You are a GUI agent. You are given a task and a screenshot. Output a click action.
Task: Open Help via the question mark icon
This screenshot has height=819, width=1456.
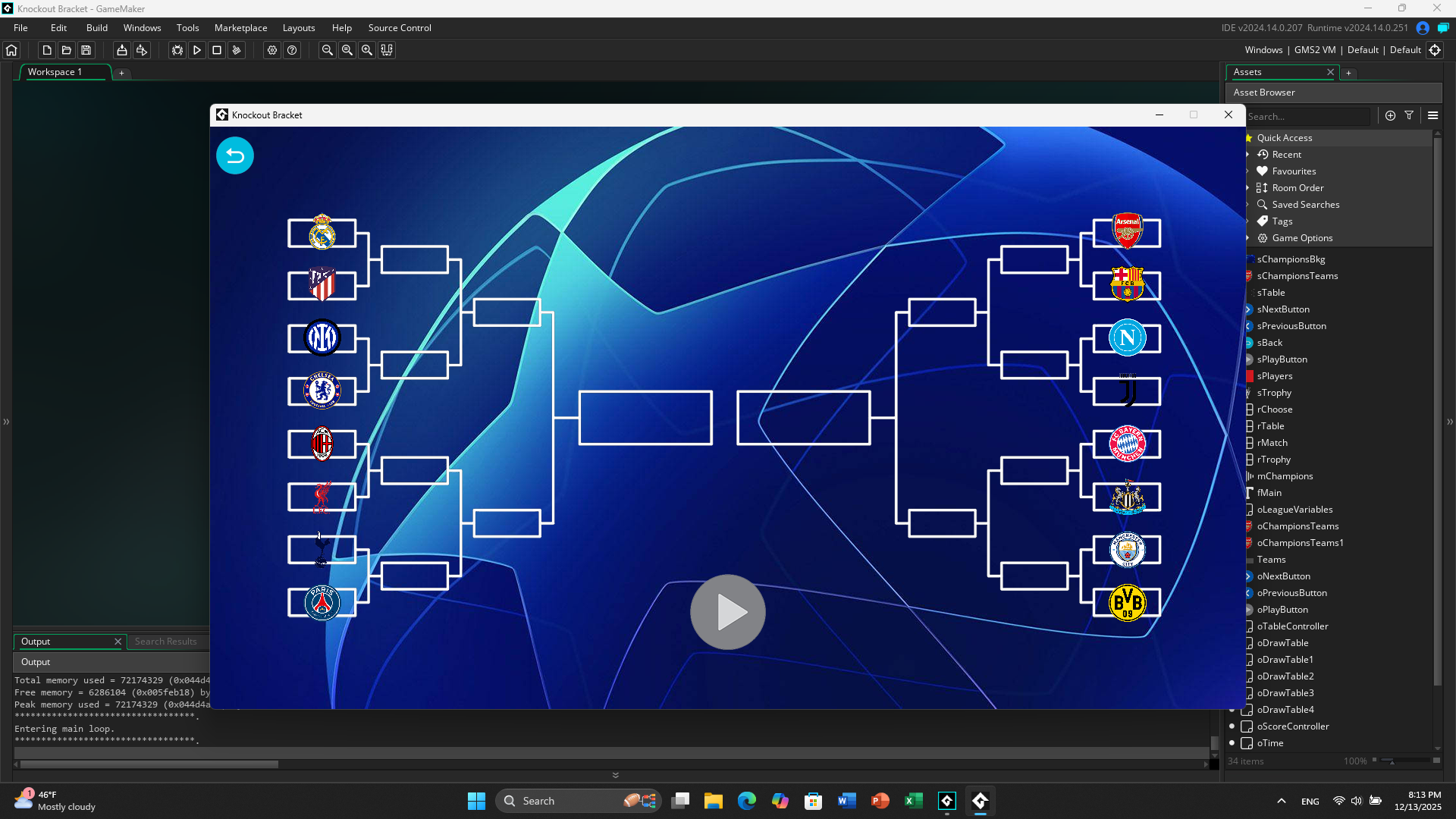tap(292, 50)
